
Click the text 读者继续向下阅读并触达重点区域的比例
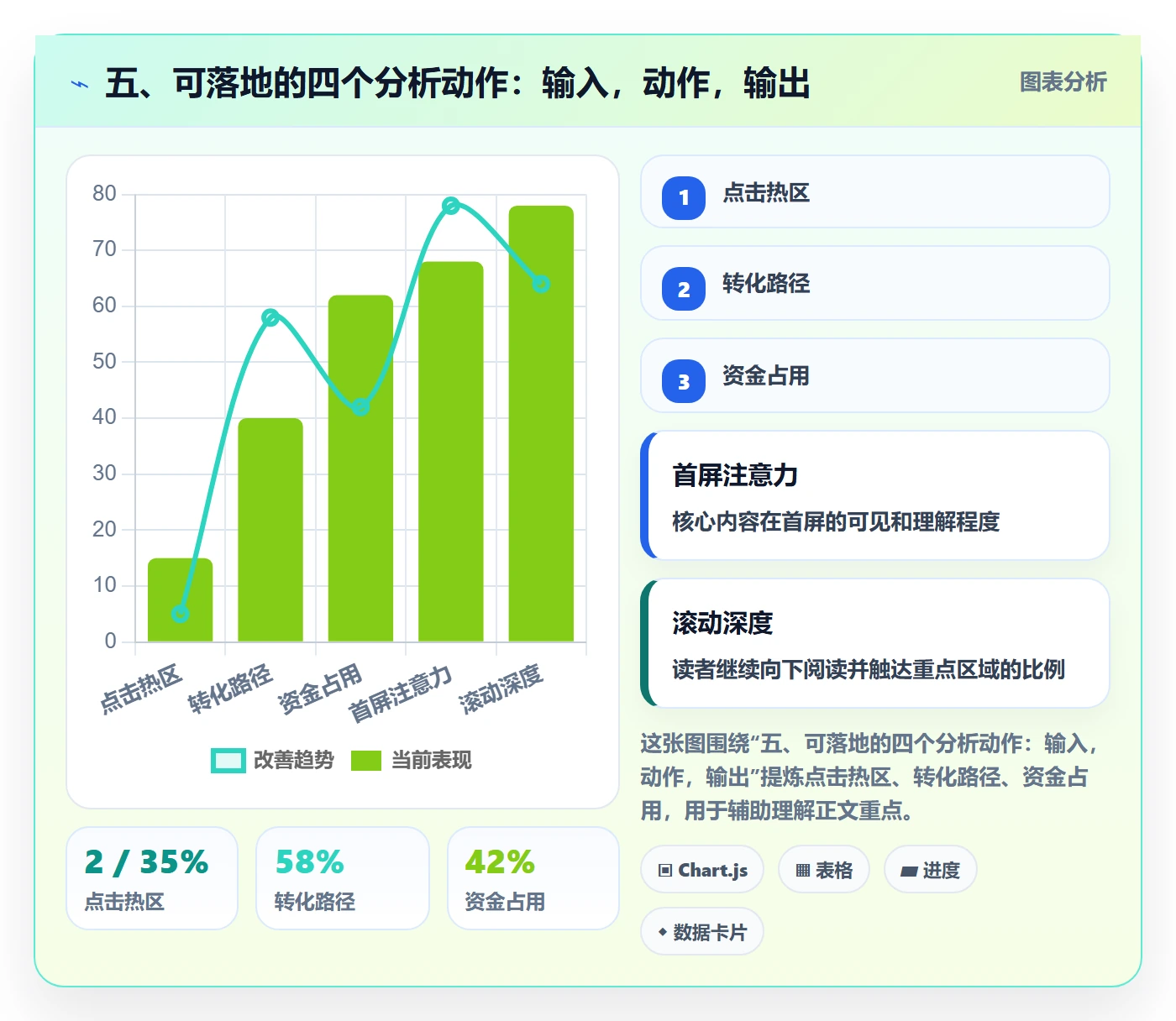[869, 670]
